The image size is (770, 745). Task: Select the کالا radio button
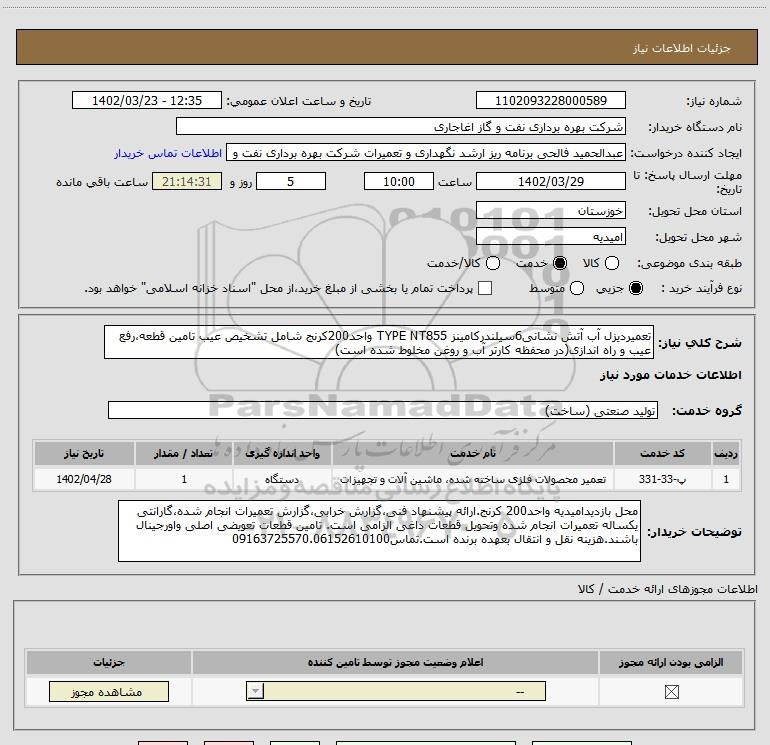click(x=612, y=263)
